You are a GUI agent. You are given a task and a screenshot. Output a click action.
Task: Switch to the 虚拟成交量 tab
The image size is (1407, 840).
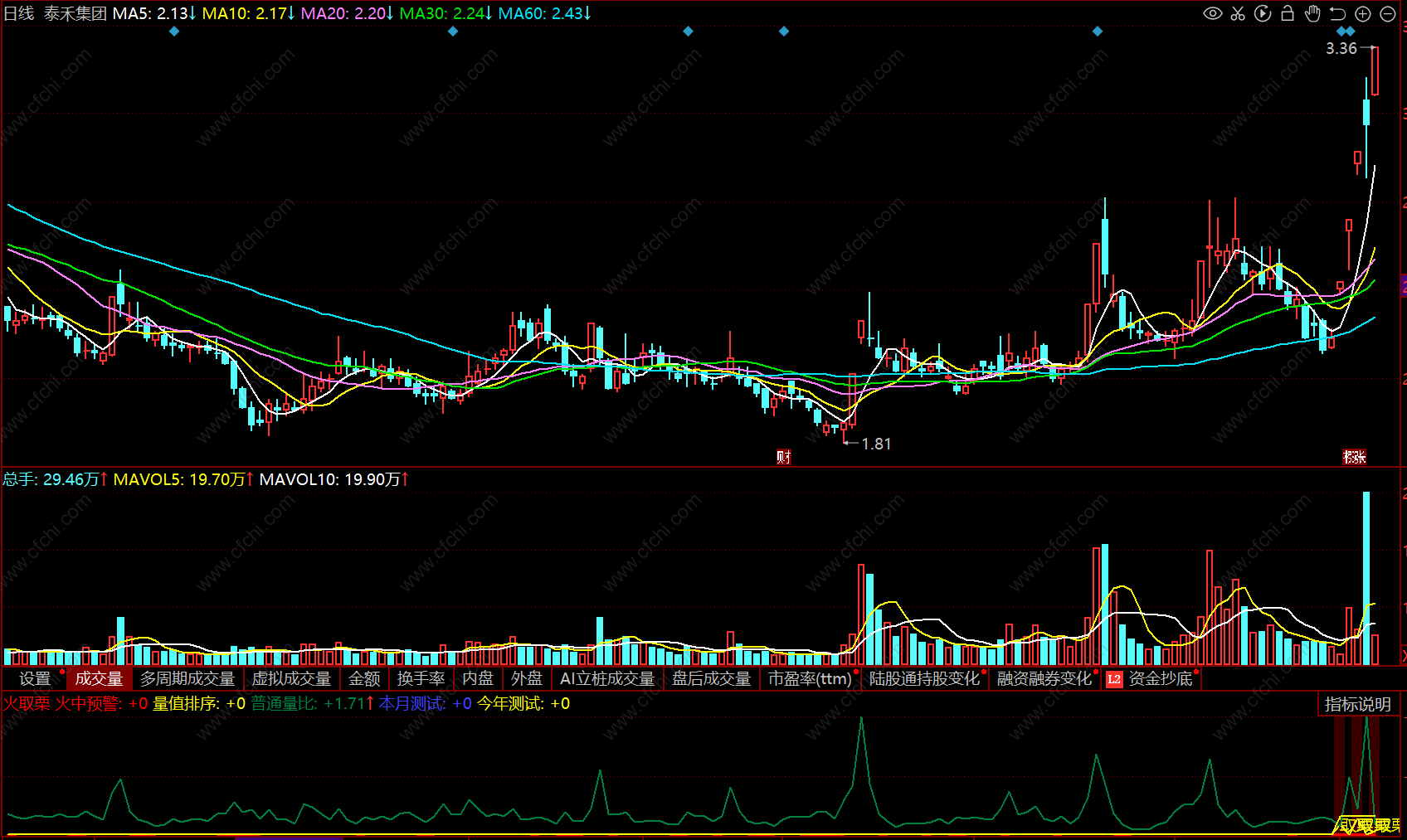pyautogui.click(x=292, y=678)
